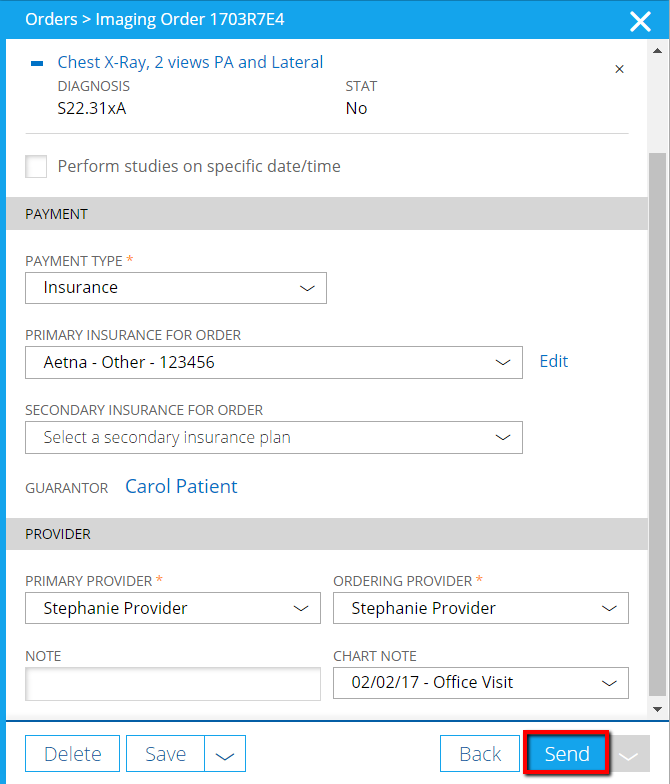Open the Payment Type dropdown
The width and height of the screenshot is (670, 784).
point(176,288)
